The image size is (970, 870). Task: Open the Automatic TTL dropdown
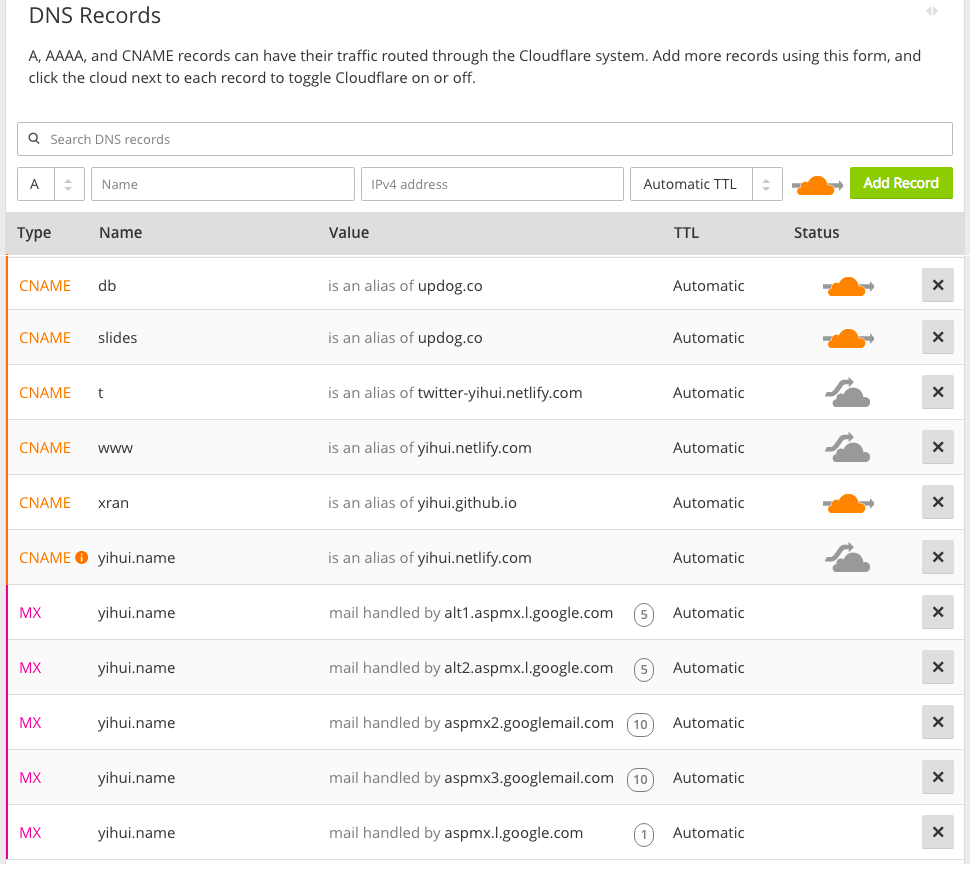pos(691,184)
